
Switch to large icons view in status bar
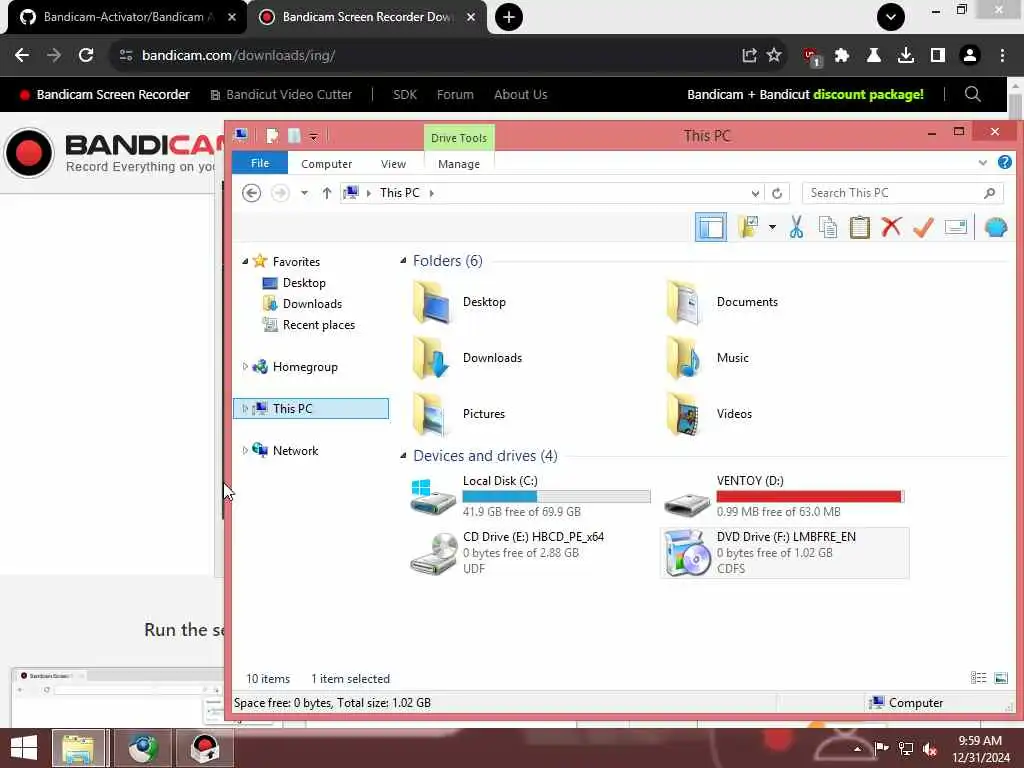(1000, 678)
